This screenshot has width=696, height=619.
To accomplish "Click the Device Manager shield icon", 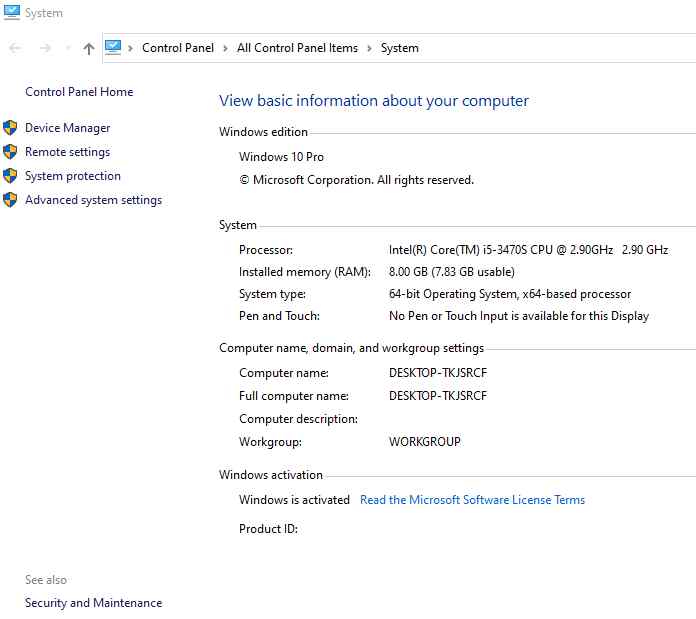I will tap(10, 128).
